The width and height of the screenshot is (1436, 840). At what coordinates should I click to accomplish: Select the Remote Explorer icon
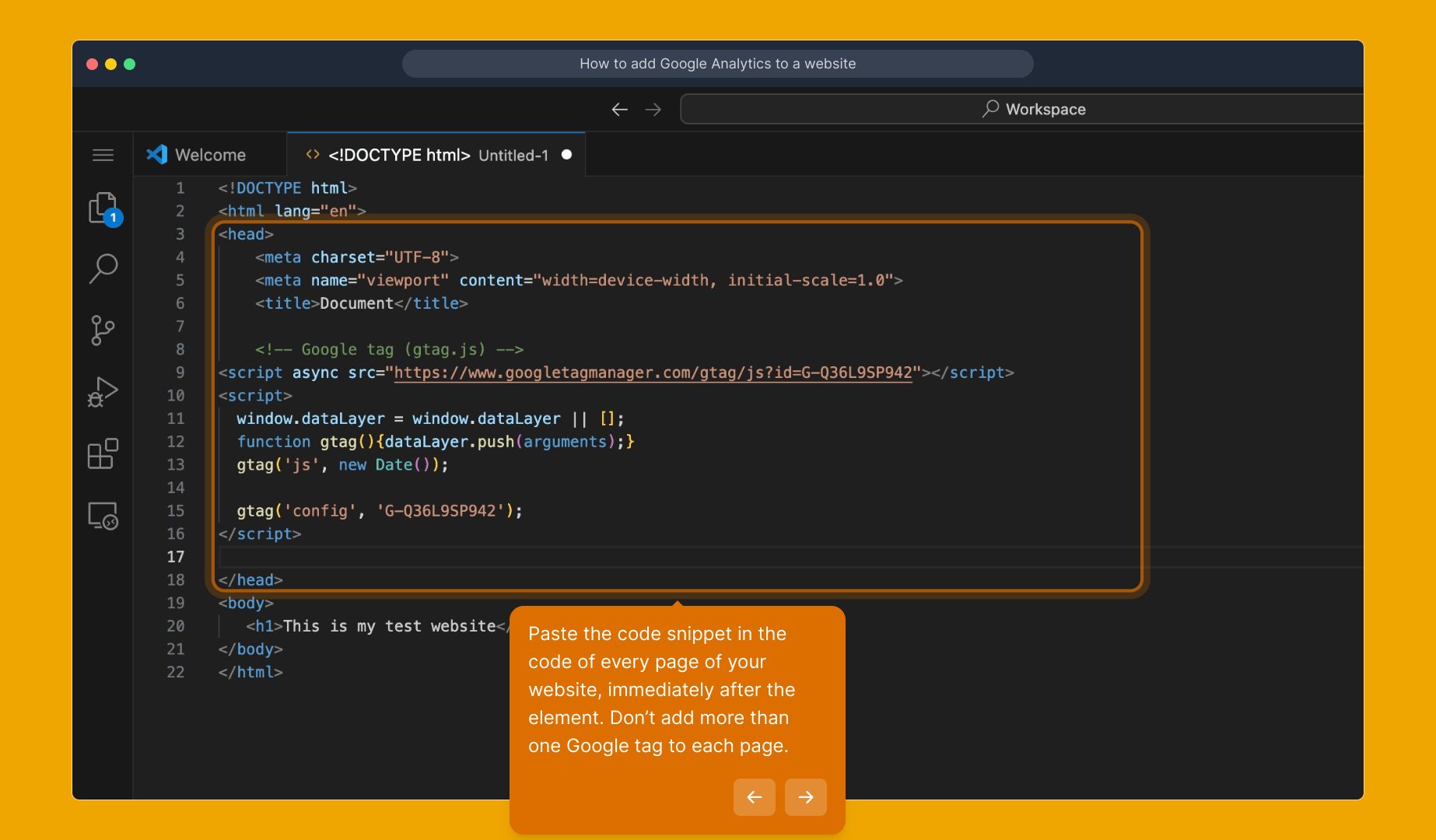[x=103, y=516]
